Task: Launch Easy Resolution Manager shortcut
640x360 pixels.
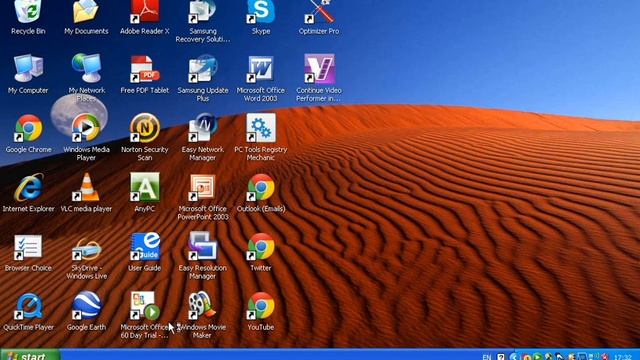Action: (x=202, y=246)
